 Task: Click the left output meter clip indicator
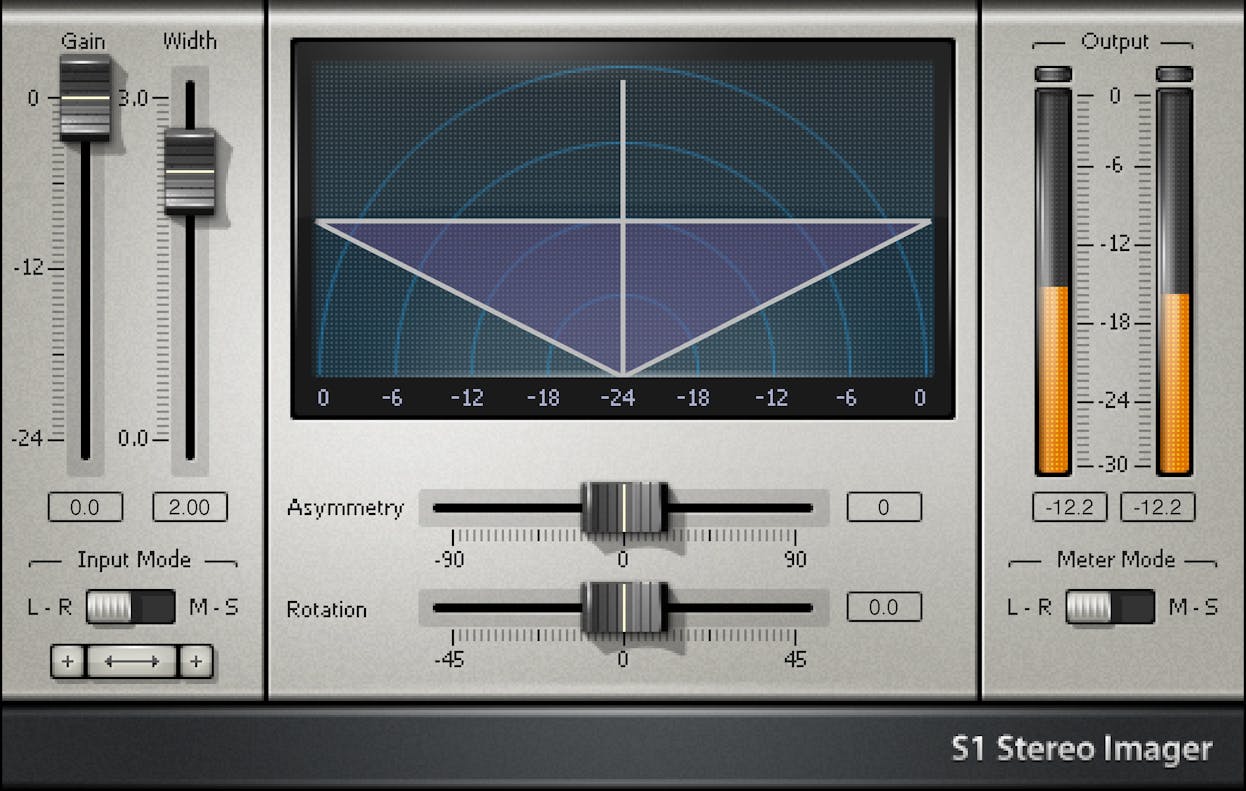click(x=1051, y=73)
